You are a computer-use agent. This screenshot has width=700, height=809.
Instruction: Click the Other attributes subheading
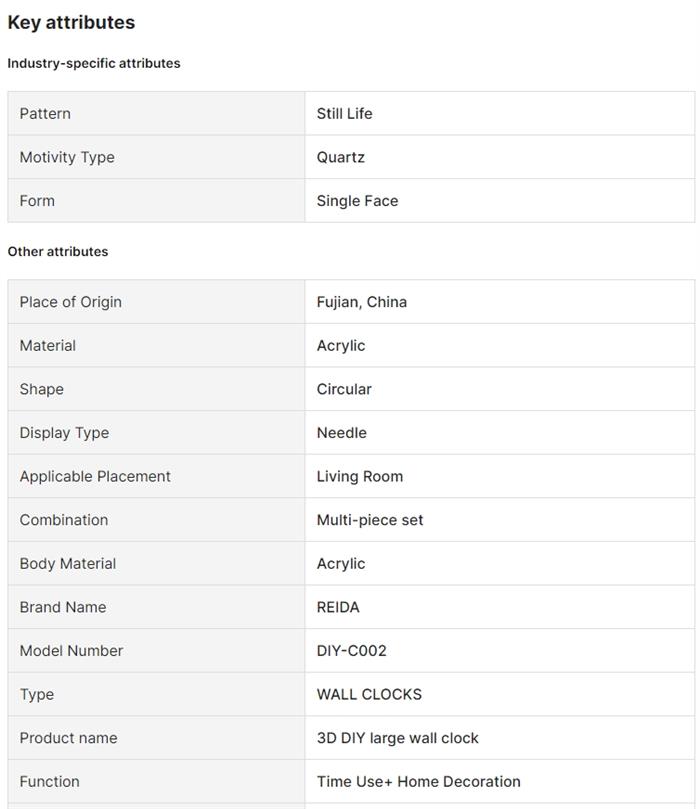(x=58, y=252)
